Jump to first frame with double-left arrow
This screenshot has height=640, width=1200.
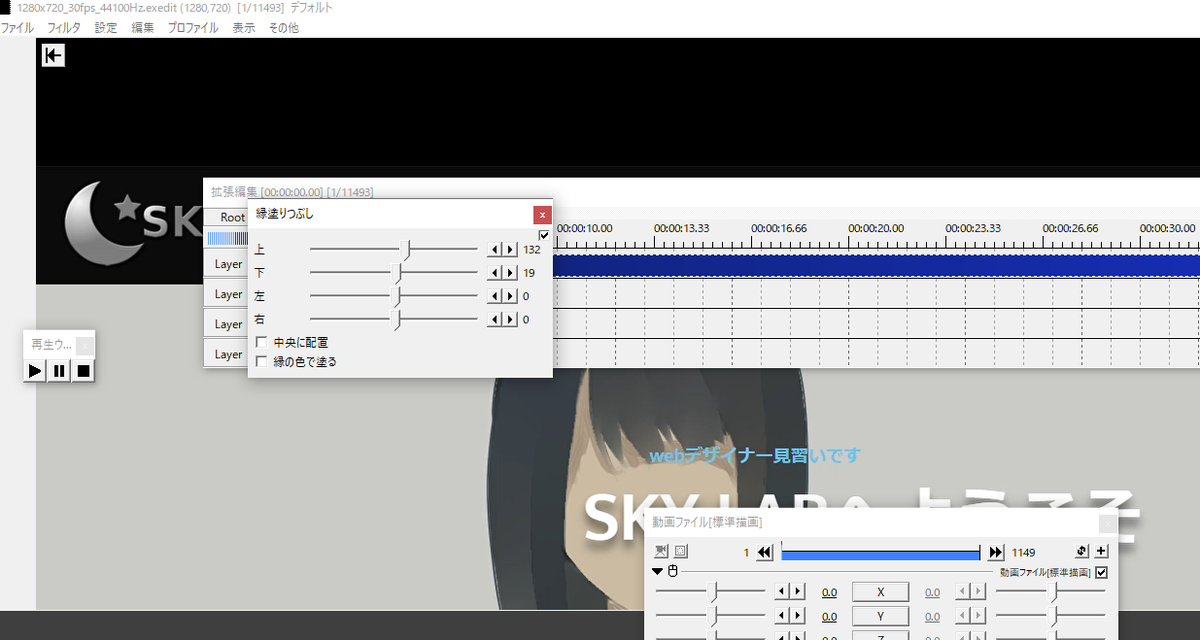pyautogui.click(x=765, y=552)
